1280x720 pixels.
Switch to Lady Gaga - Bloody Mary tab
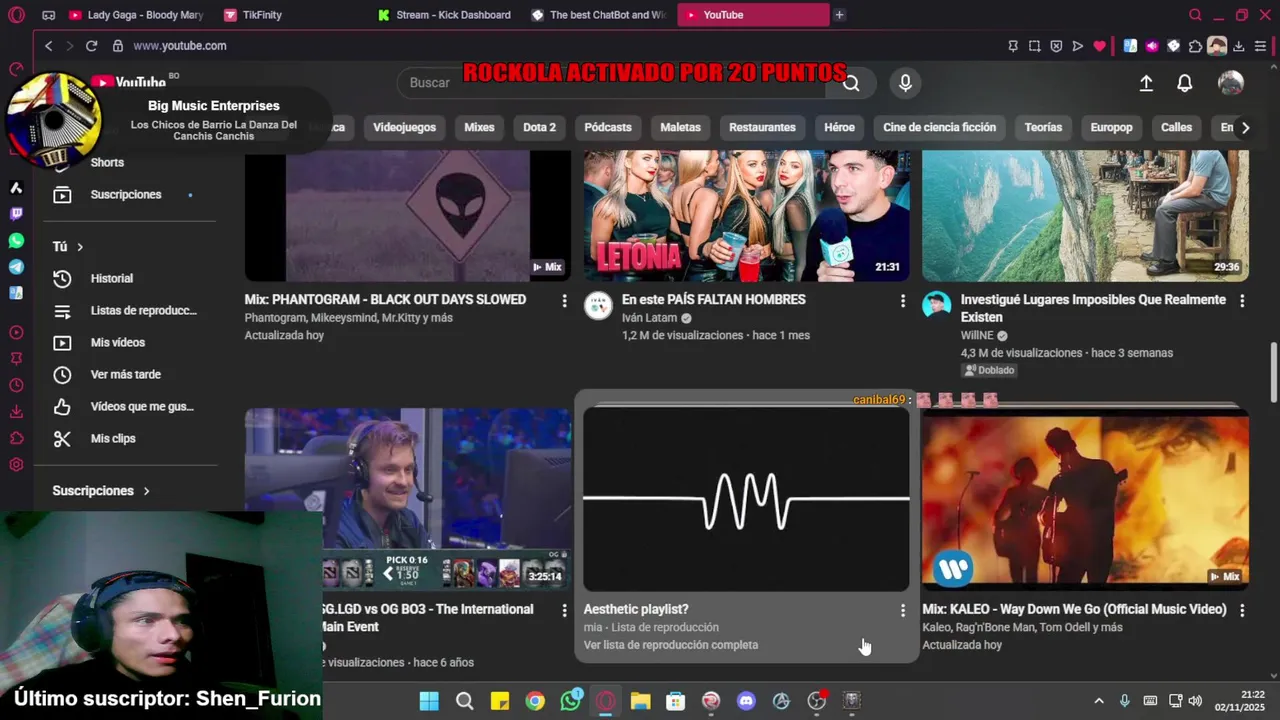pos(136,15)
